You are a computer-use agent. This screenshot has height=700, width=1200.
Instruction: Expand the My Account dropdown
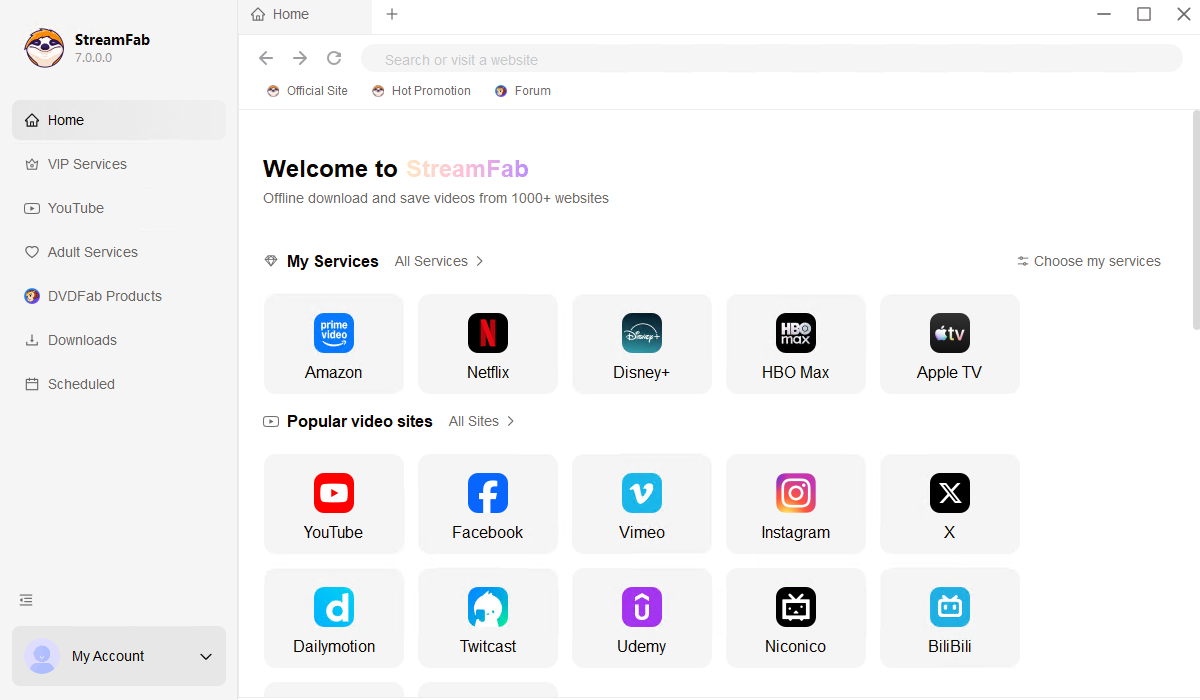click(x=206, y=657)
